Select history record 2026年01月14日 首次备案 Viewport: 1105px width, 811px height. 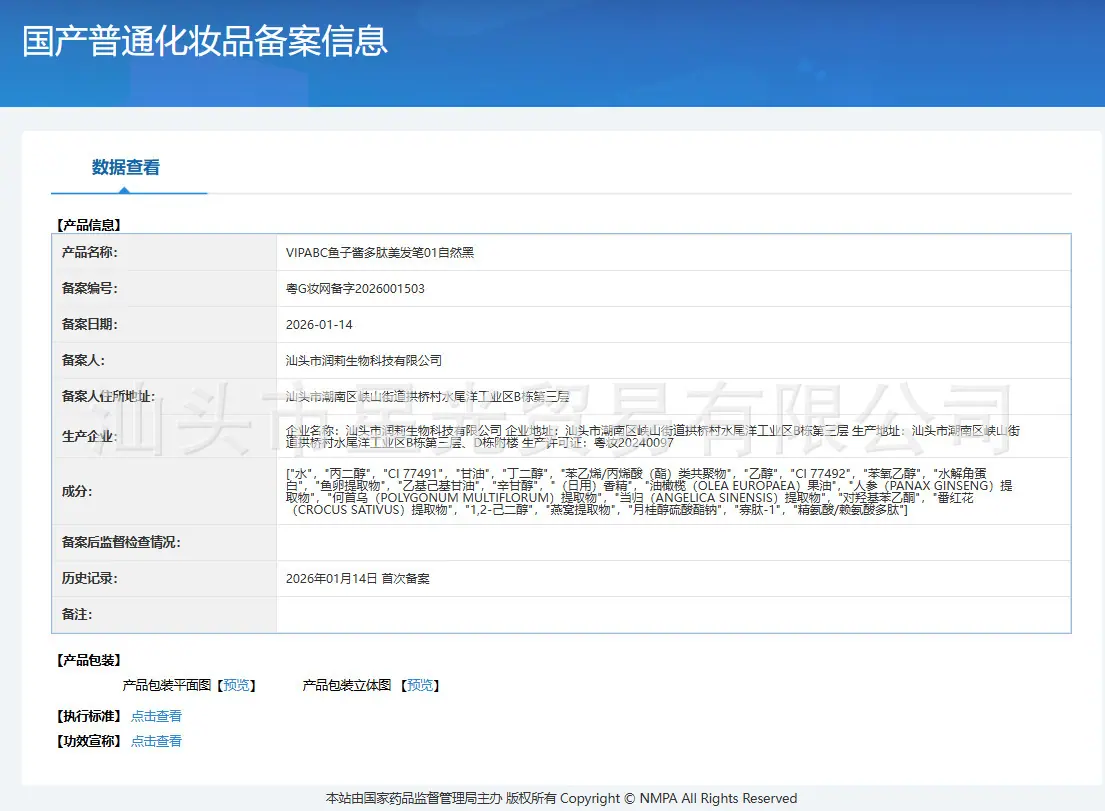[x=357, y=578]
